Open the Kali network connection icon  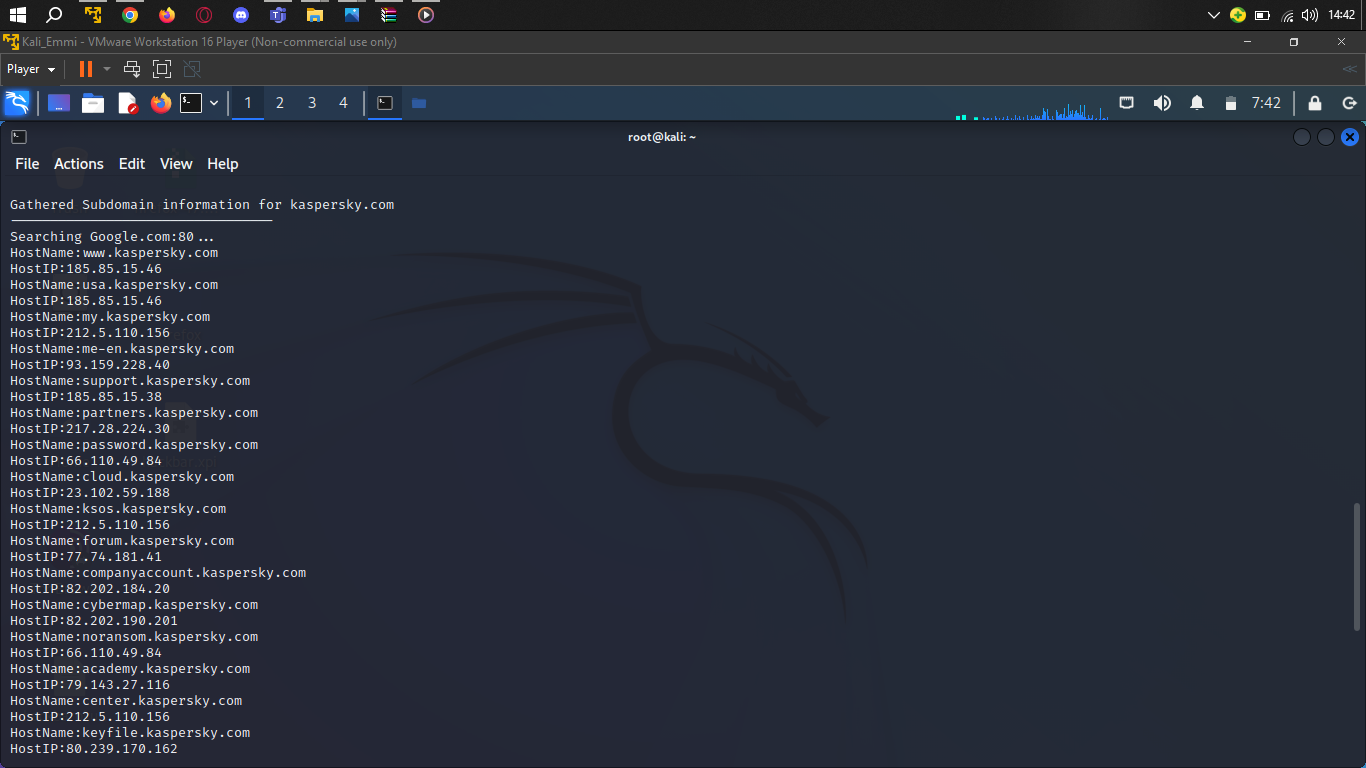coord(1126,103)
